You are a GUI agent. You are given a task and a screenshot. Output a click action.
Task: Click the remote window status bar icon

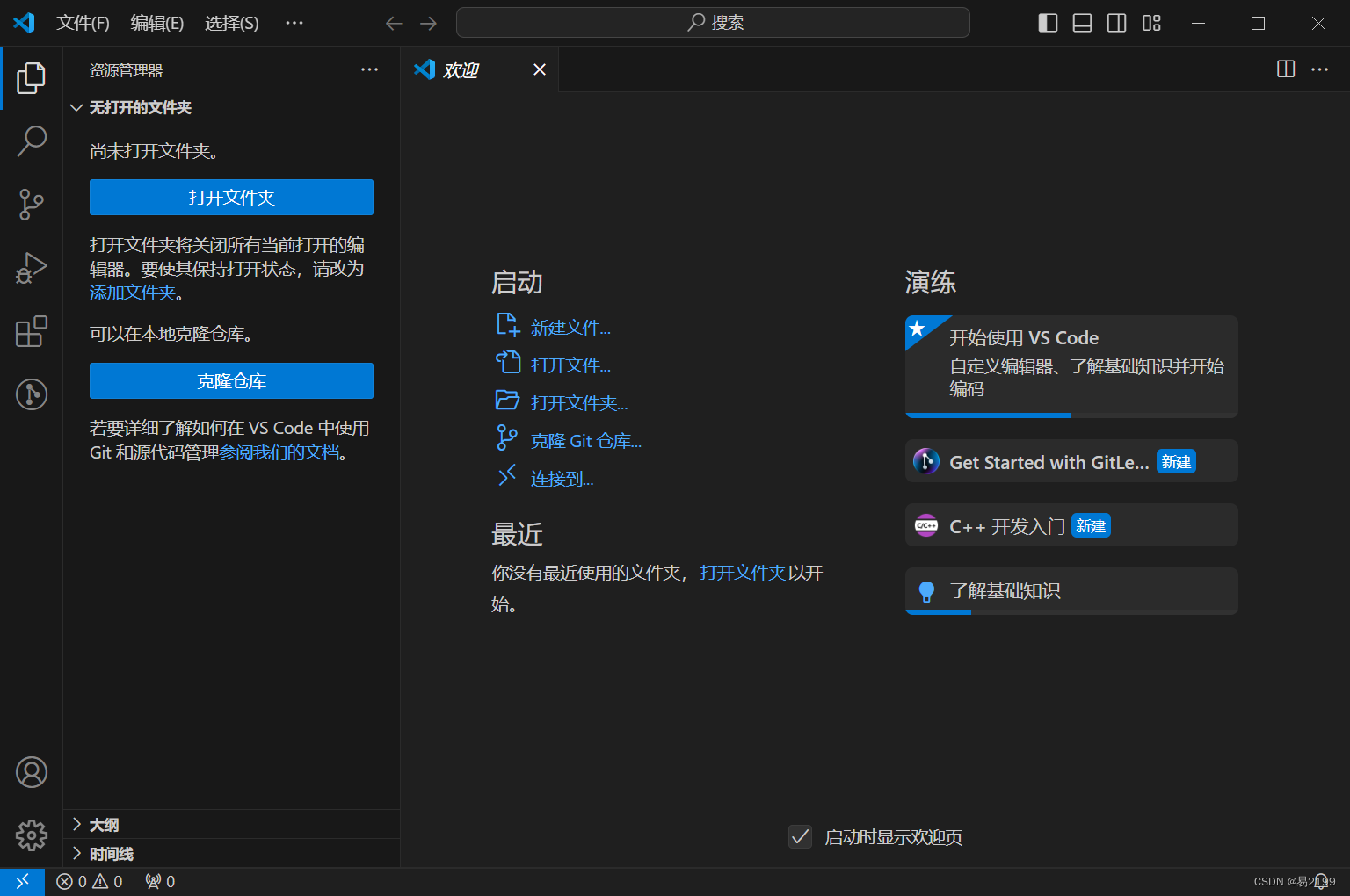(22, 881)
